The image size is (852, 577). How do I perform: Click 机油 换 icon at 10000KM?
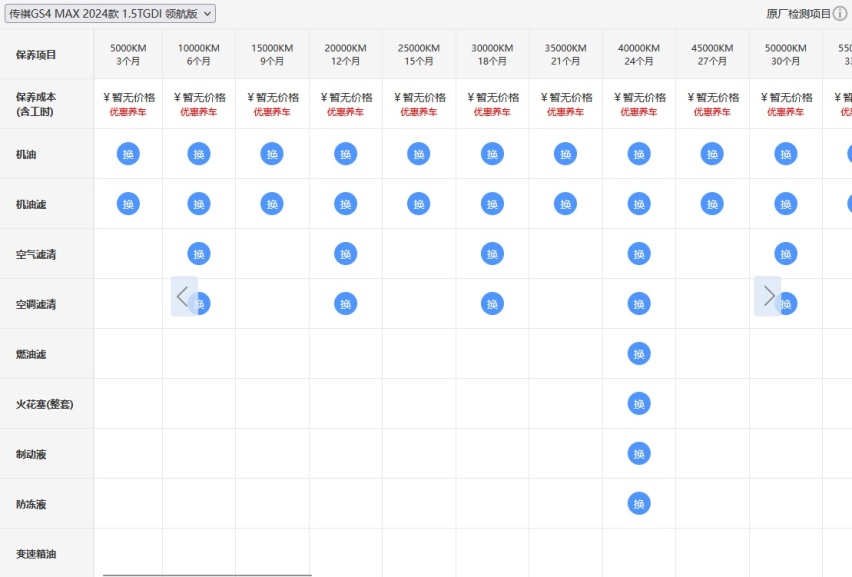point(199,154)
